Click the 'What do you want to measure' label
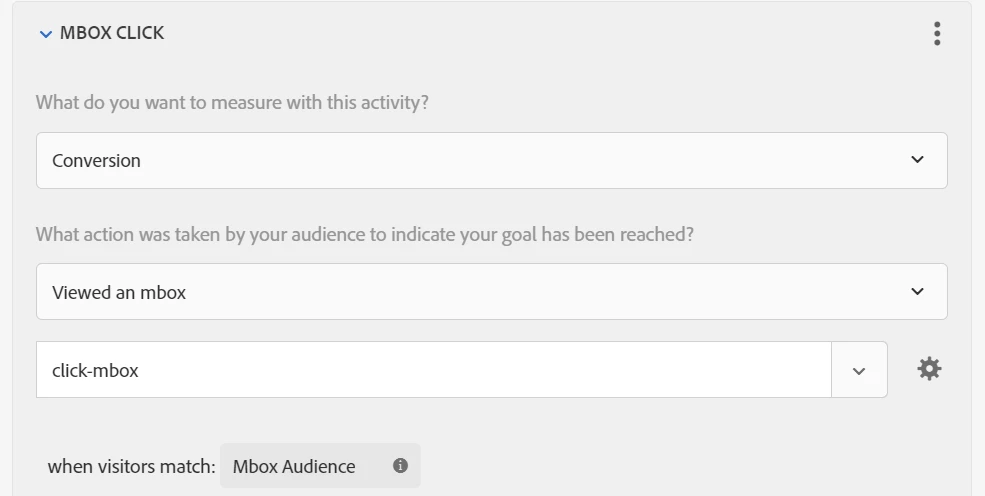985x496 pixels. (232, 102)
